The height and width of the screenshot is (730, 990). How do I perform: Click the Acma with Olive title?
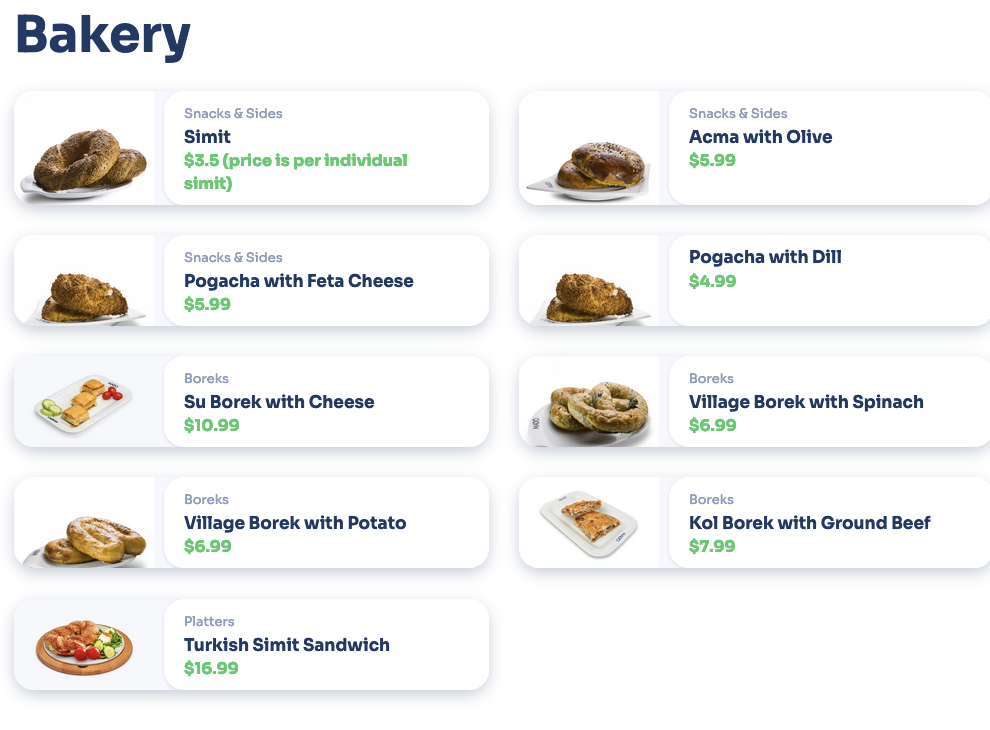[x=760, y=137]
